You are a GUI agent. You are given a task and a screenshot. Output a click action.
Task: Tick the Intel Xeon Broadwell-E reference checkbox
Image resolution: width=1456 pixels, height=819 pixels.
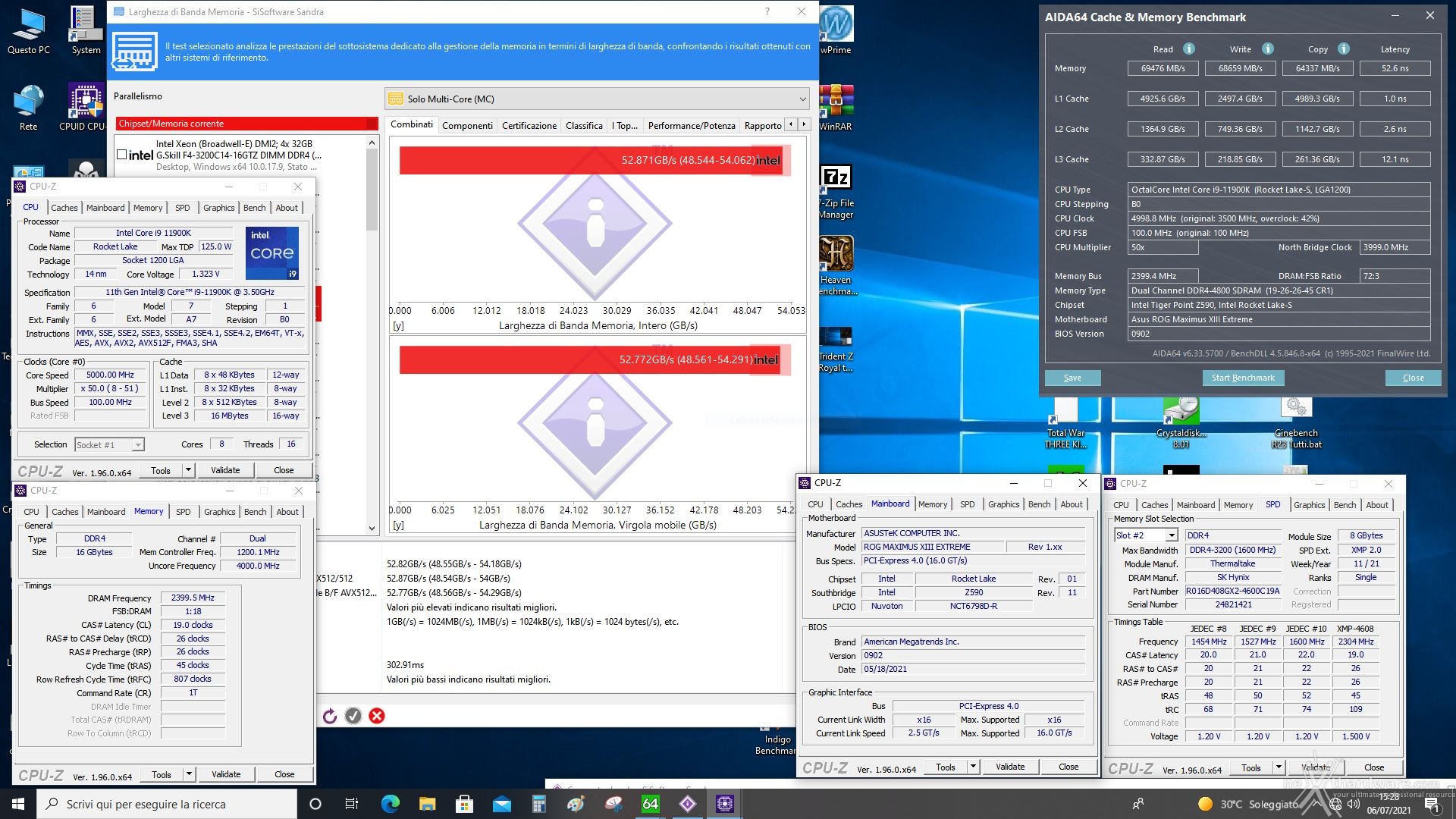click(121, 155)
